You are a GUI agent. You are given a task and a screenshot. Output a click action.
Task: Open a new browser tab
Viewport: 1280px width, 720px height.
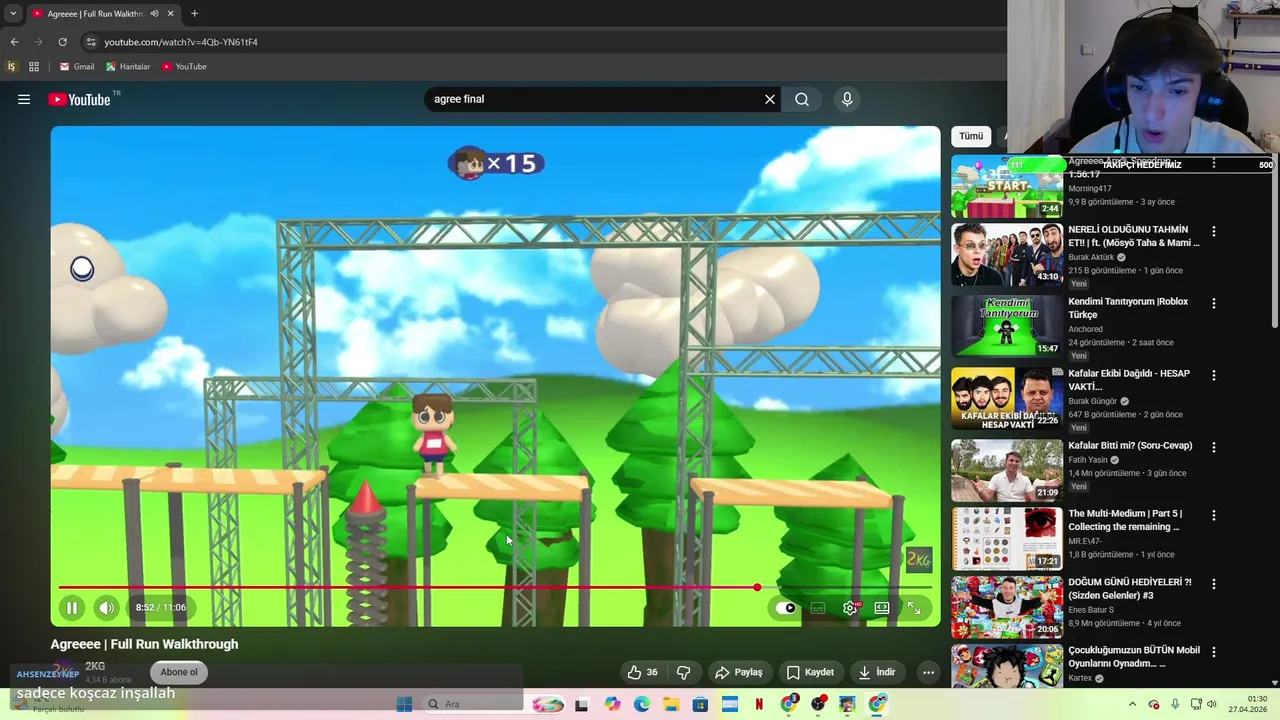pyautogui.click(x=194, y=14)
